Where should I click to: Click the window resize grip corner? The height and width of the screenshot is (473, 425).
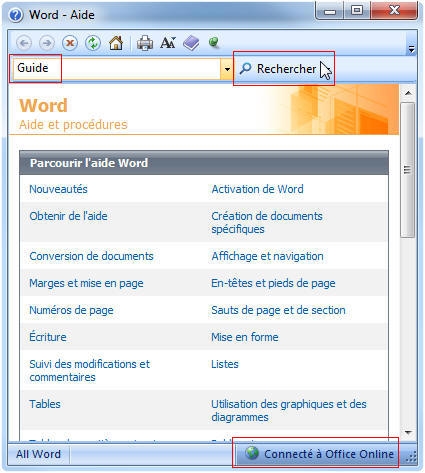411,457
